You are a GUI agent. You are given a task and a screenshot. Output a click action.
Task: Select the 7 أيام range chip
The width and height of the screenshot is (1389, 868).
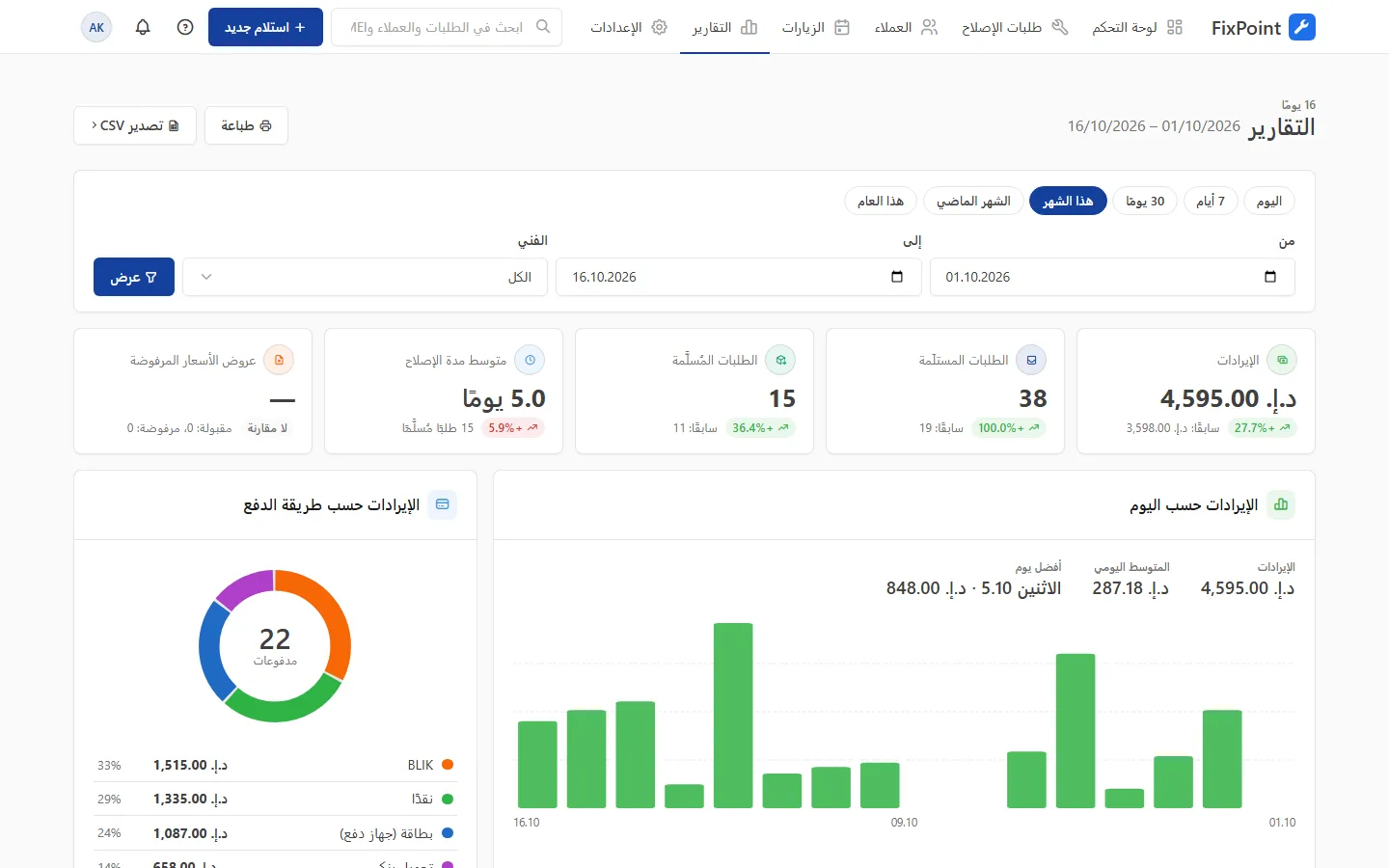pyautogui.click(x=1211, y=201)
